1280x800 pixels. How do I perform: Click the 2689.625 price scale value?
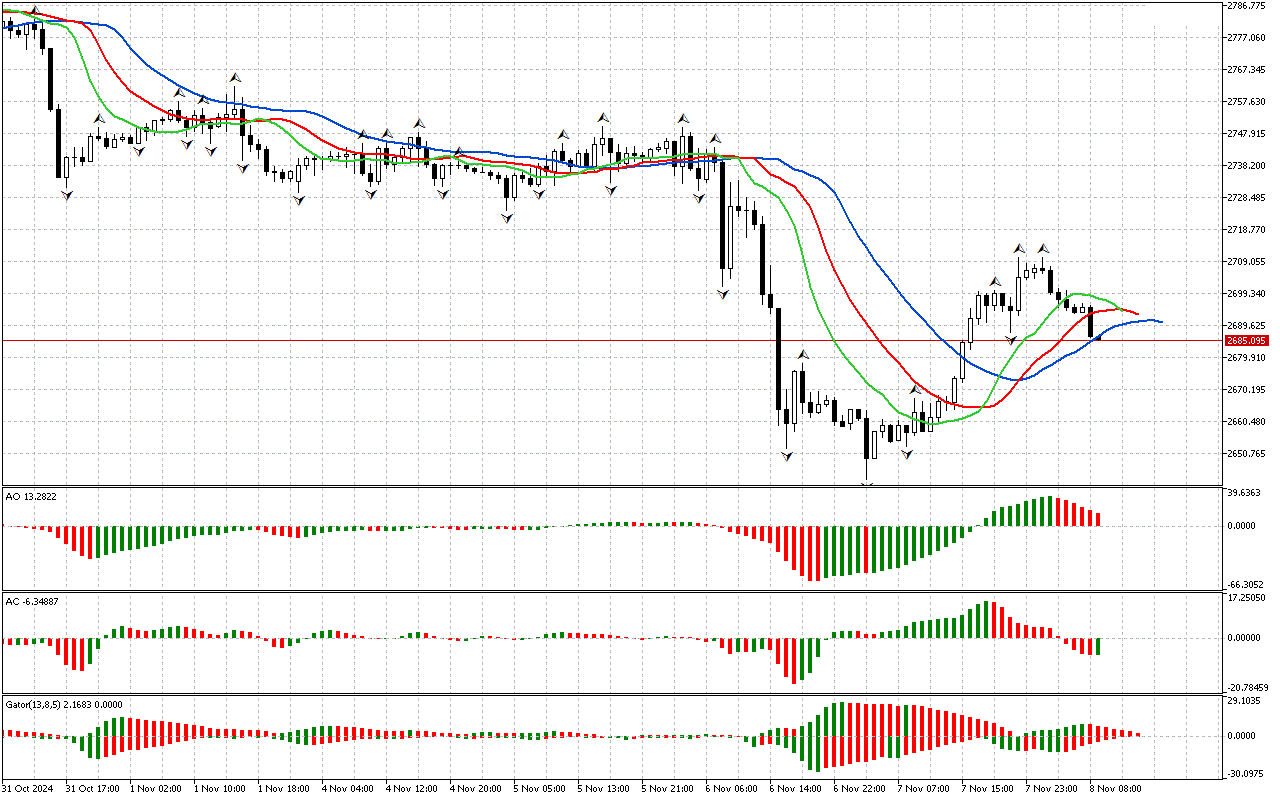pos(1248,326)
